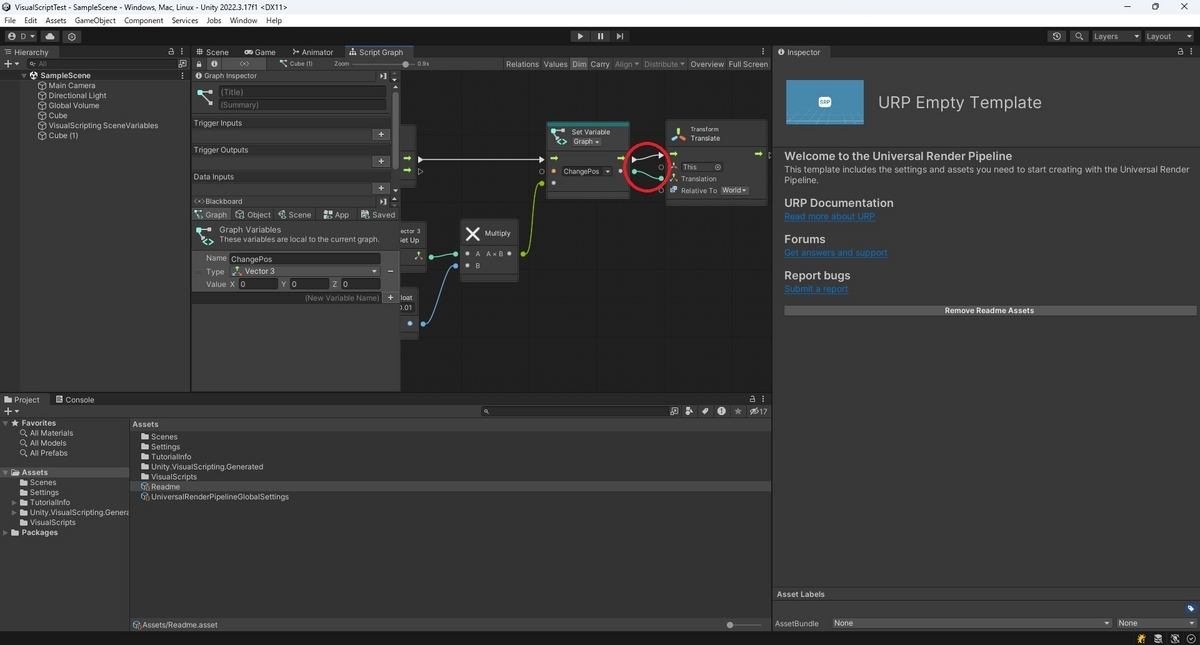The height and width of the screenshot is (645, 1200).
Task: Toggle Graph Inspector info icon
Action: pos(214,64)
